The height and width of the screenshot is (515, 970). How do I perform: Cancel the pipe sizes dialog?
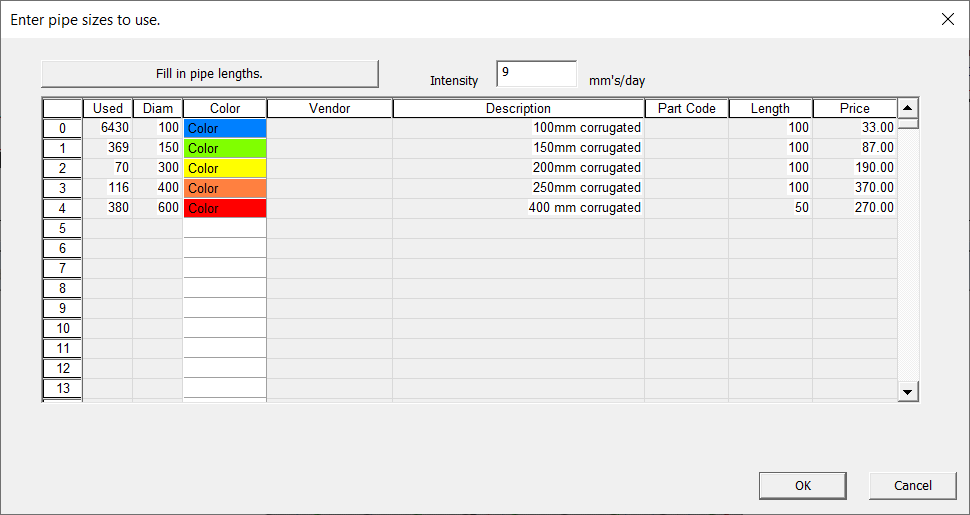[x=912, y=485]
